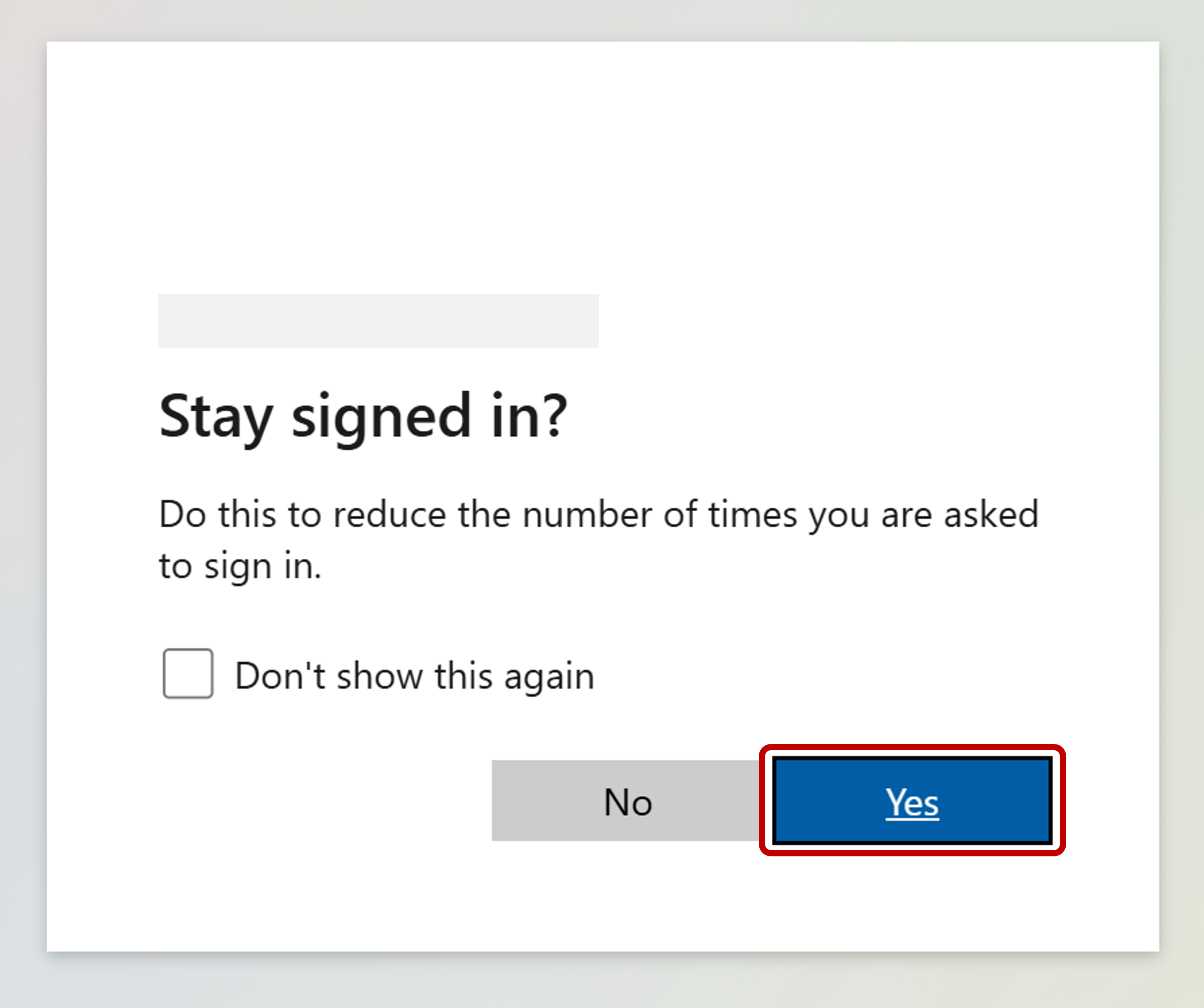Decline staying signed in with No

pos(627,801)
